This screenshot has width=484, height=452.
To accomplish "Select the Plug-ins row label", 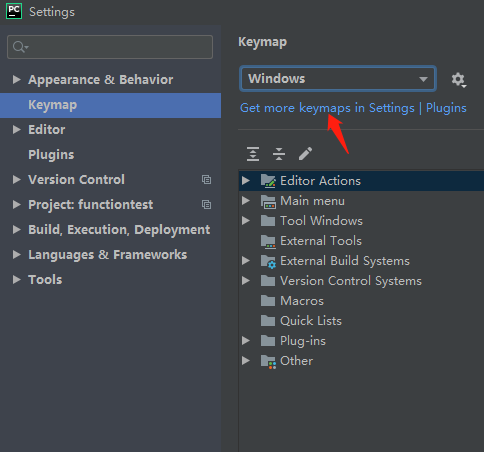I will pos(303,341).
